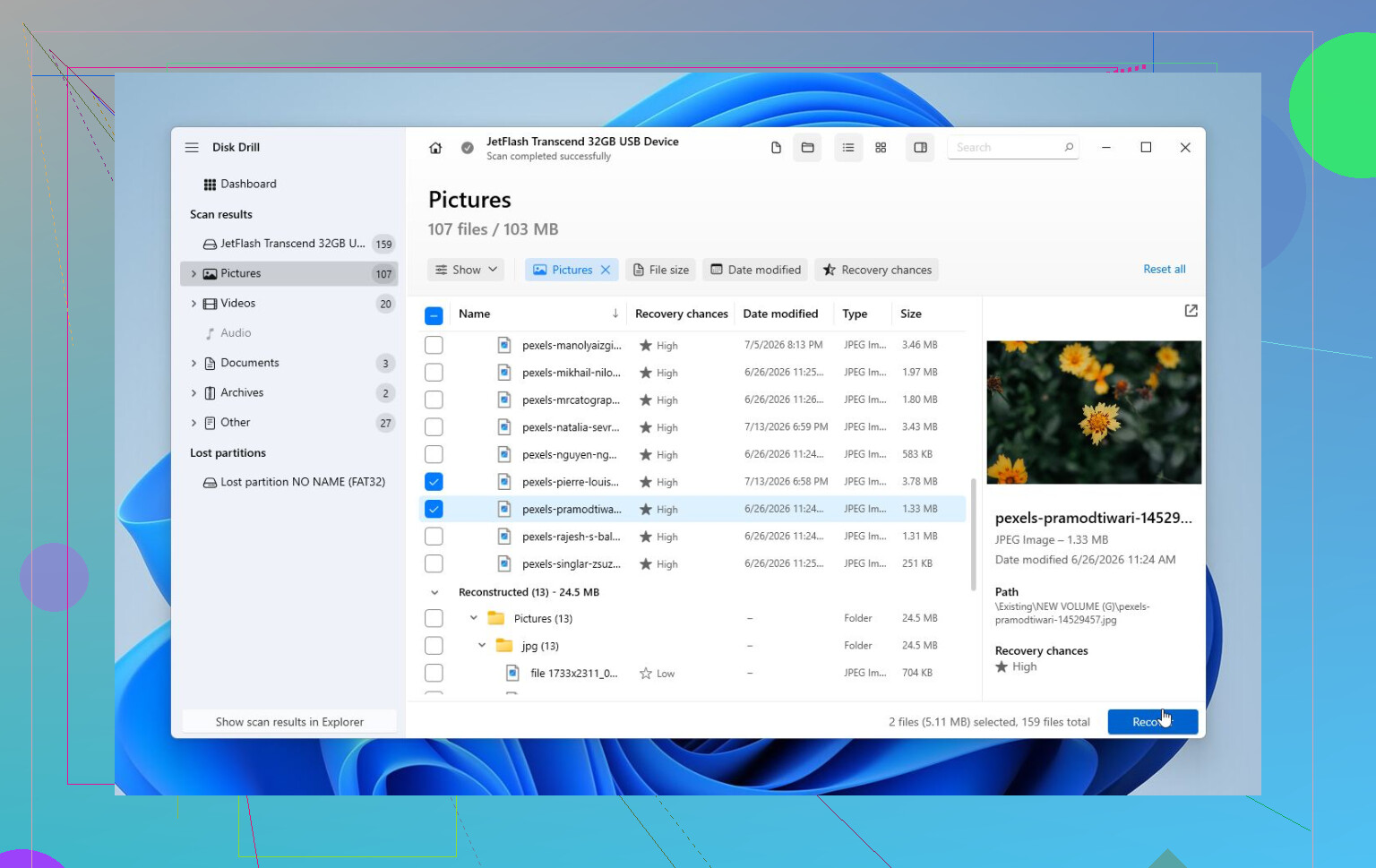Check the pexels-mikhail-nilo file checkbox

pos(434,372)
